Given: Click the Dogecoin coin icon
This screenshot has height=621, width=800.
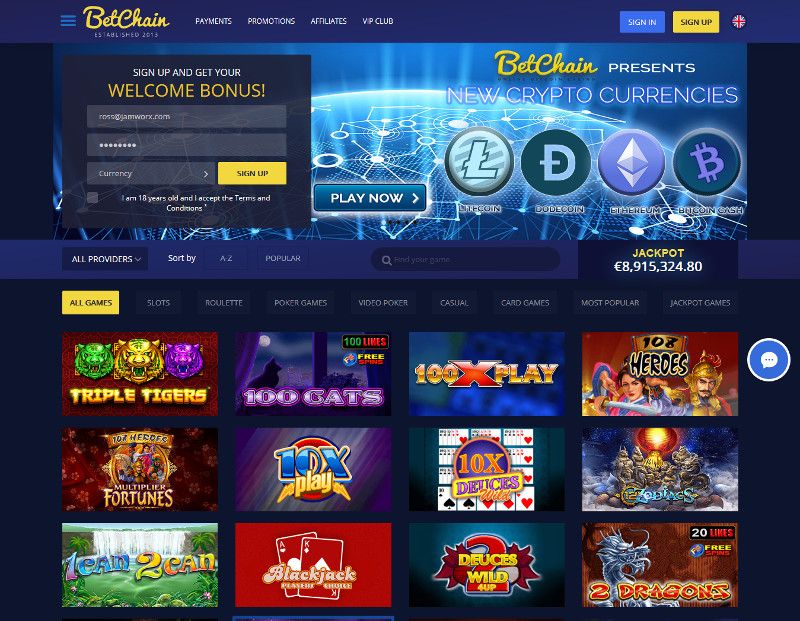Looking at the screenshot, I should point(556,162).
